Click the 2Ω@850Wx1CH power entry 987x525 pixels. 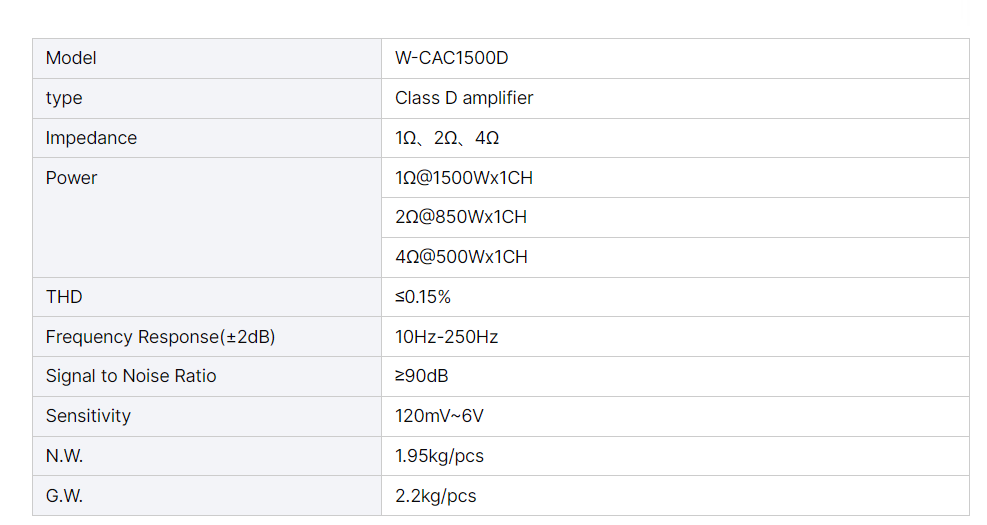click(x=461, y=217)
